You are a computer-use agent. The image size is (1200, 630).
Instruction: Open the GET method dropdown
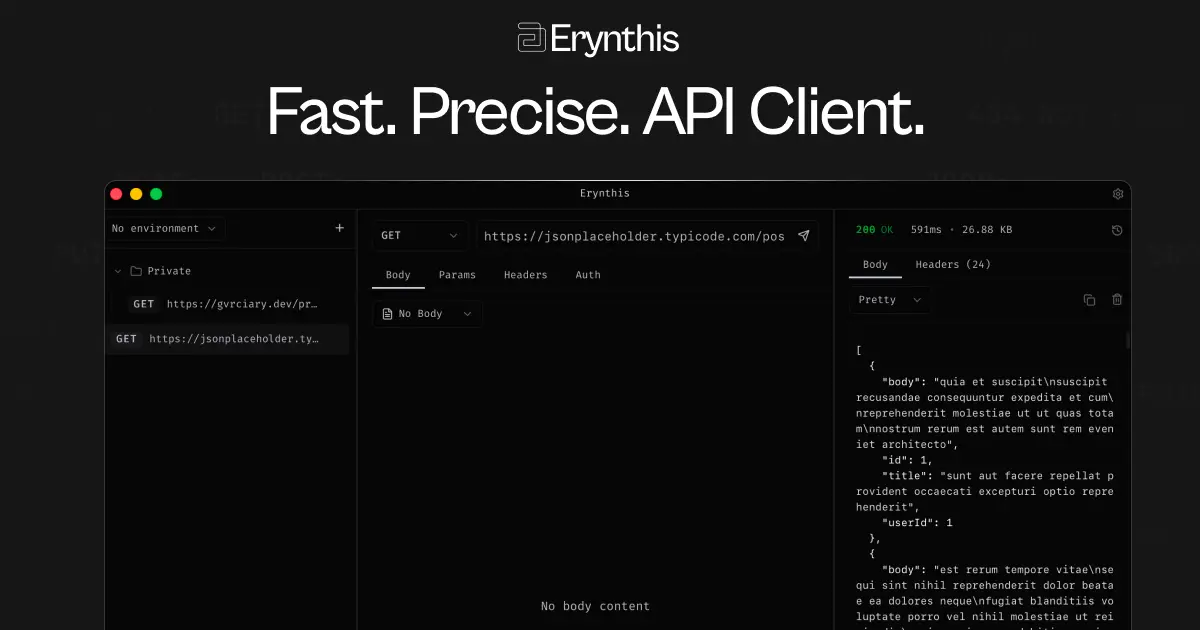click(419, 235)
